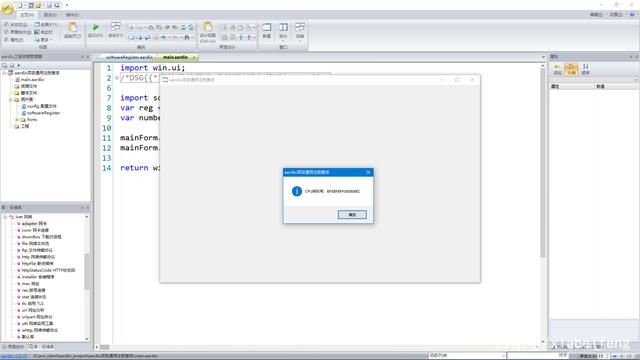Select the highlighted categorize icon in properties panel
The image size is (640, 360).
[x=571, y=69]
